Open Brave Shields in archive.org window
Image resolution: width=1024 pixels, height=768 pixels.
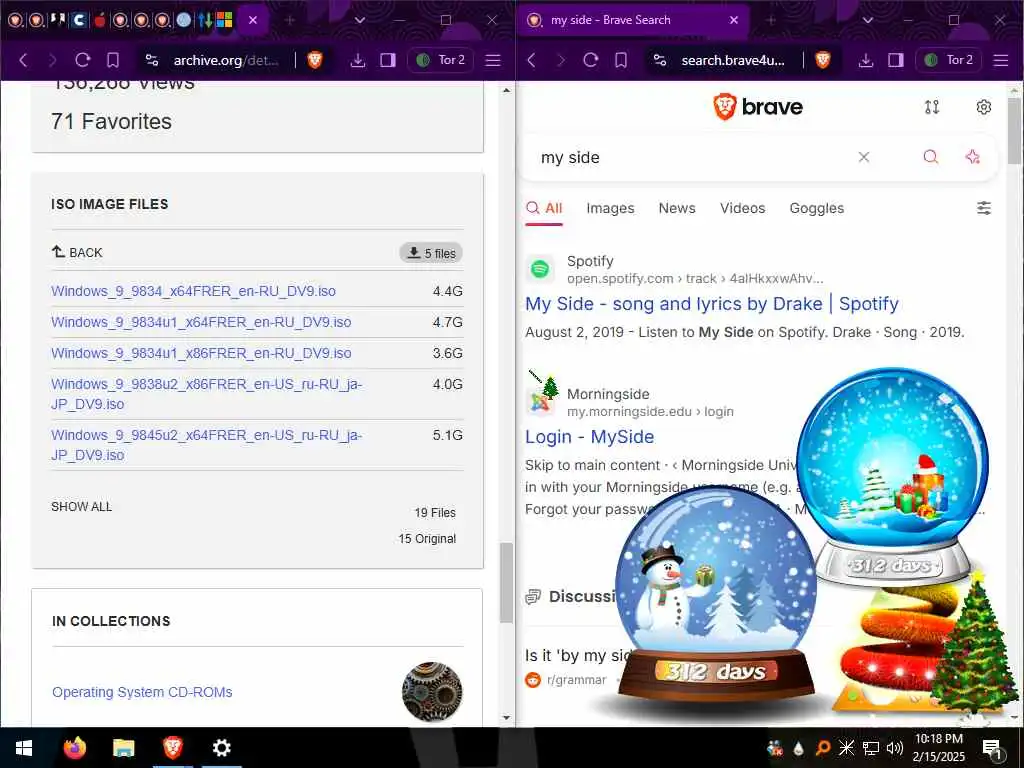(315, 60)
